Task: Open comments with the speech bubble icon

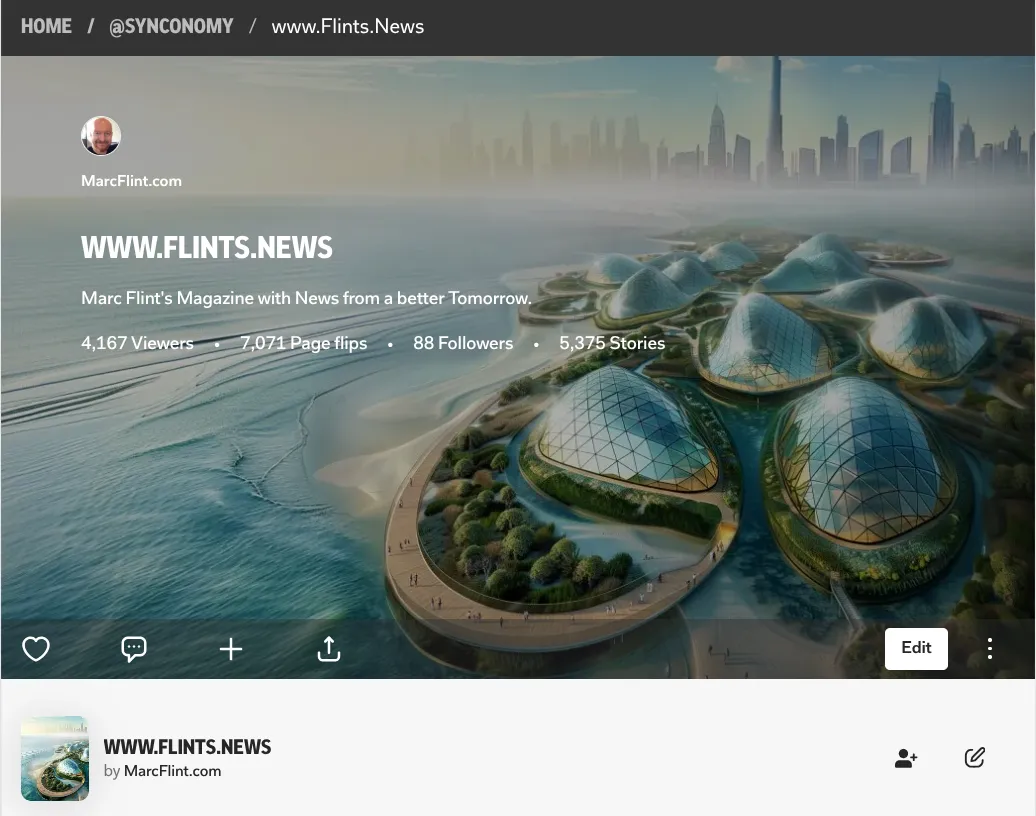Action: pos(133,649)
